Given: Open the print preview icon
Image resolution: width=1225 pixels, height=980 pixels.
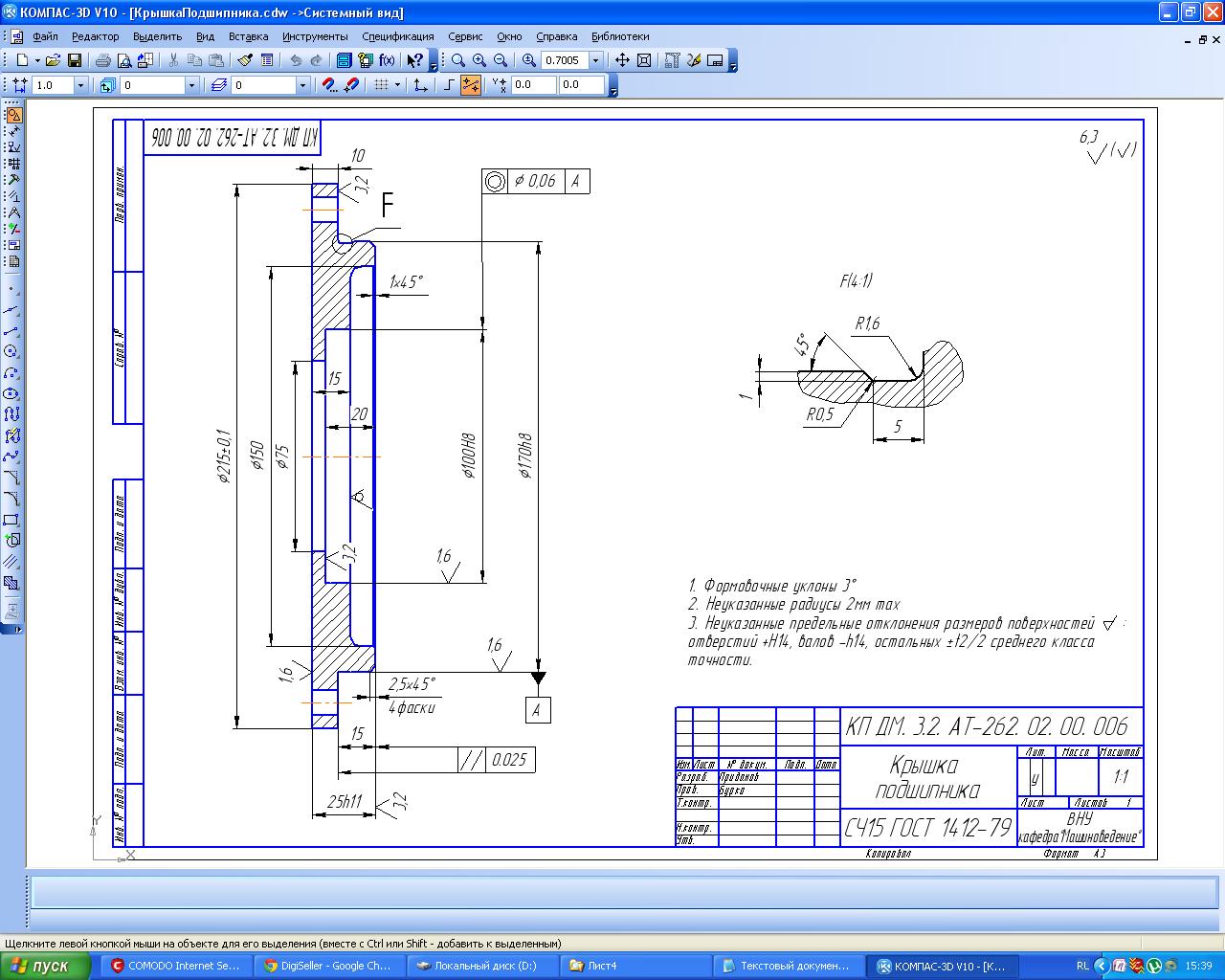Looking at the screenshot, I should click(x=123, y=60).
